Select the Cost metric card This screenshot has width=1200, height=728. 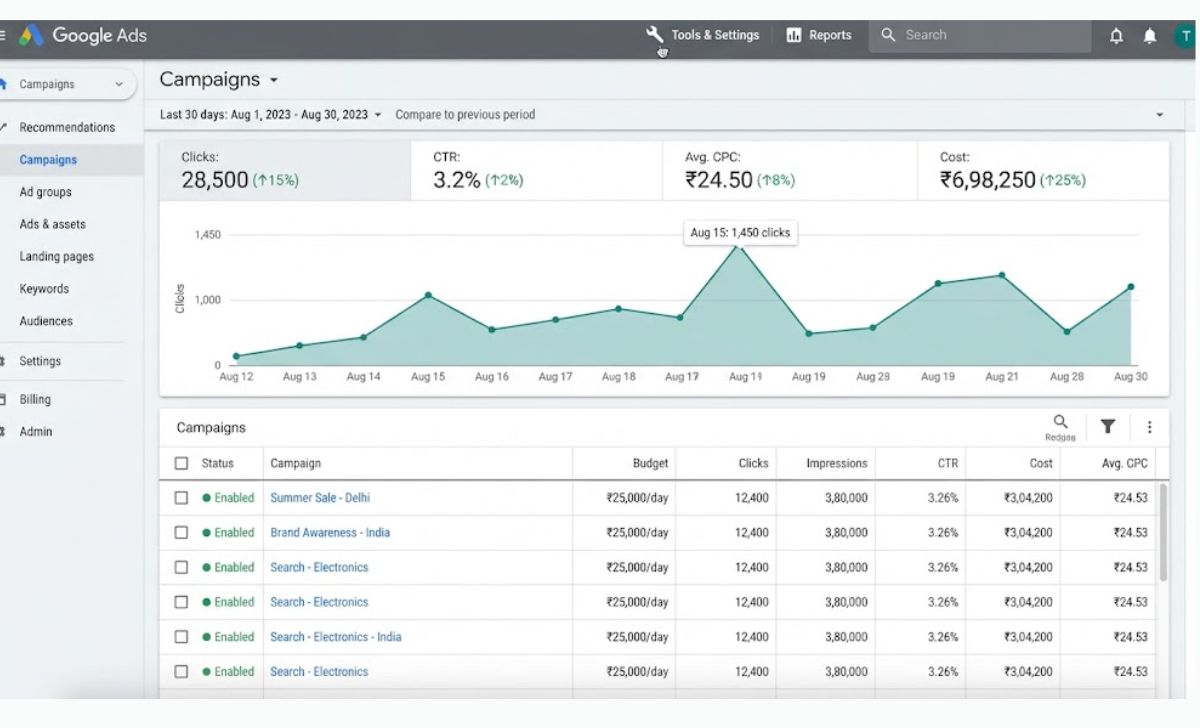click(x=1043, y=171)
